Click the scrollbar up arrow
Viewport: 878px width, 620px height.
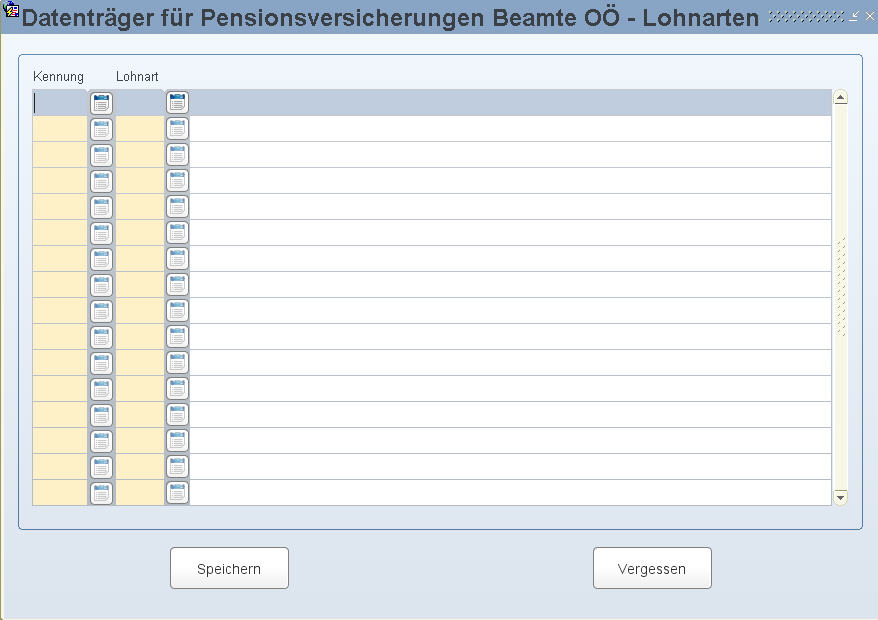[840, 98]
